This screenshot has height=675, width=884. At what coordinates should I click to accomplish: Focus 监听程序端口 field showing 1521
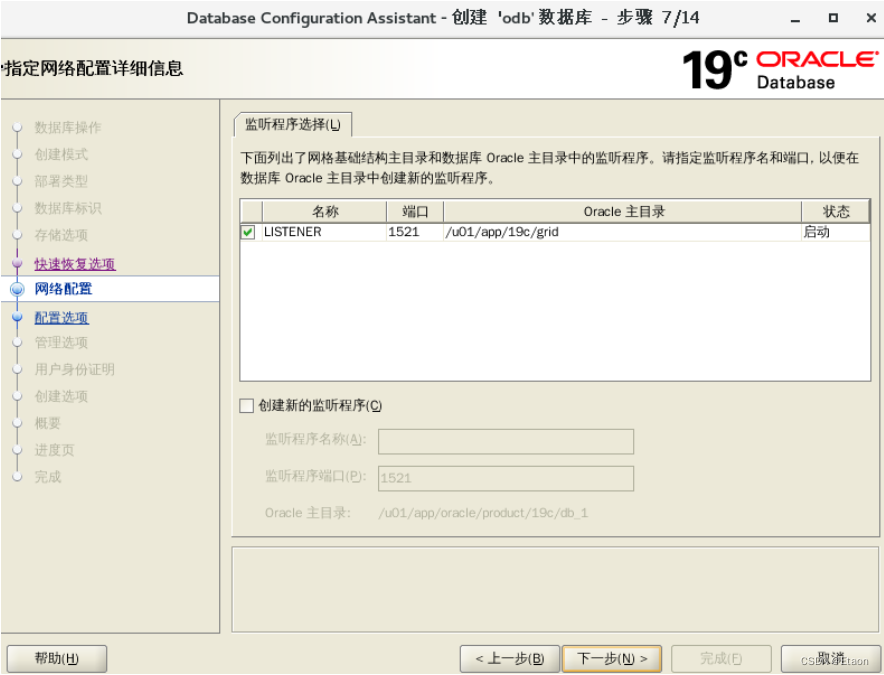coord(506,478)
